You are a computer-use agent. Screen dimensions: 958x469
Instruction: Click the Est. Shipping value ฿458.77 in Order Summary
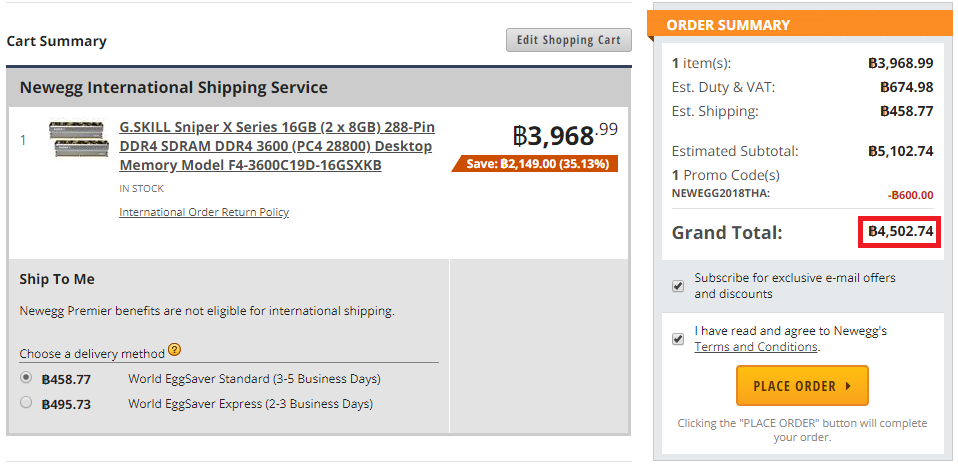coord(907,111)
